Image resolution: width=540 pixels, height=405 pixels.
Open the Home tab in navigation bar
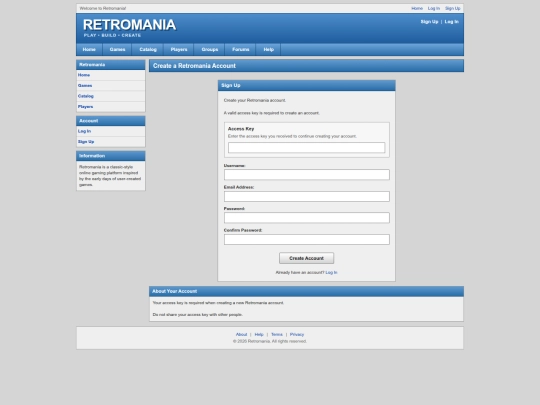click(89, 50)
